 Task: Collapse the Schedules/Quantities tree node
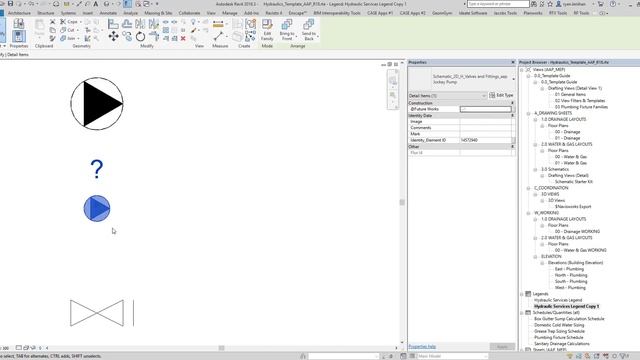[522, 313]
